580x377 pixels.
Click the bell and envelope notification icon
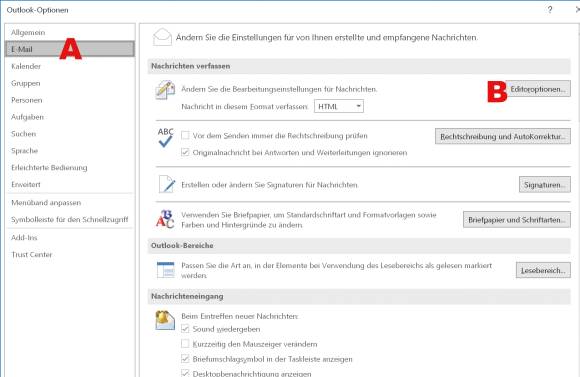click(165, 320)
